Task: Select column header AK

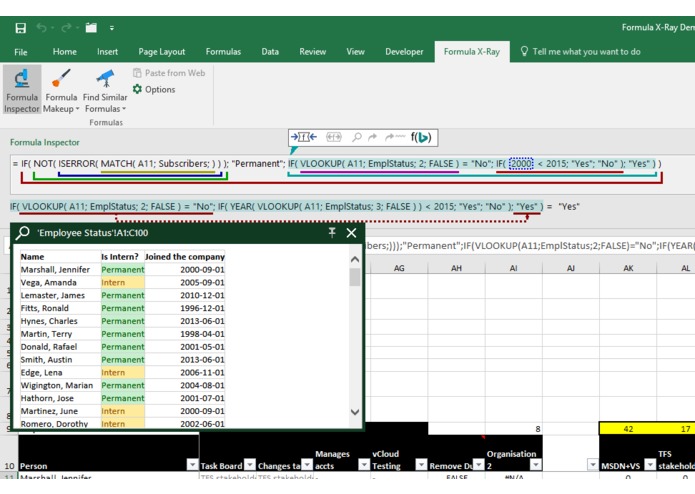Action: click(628, 268)
